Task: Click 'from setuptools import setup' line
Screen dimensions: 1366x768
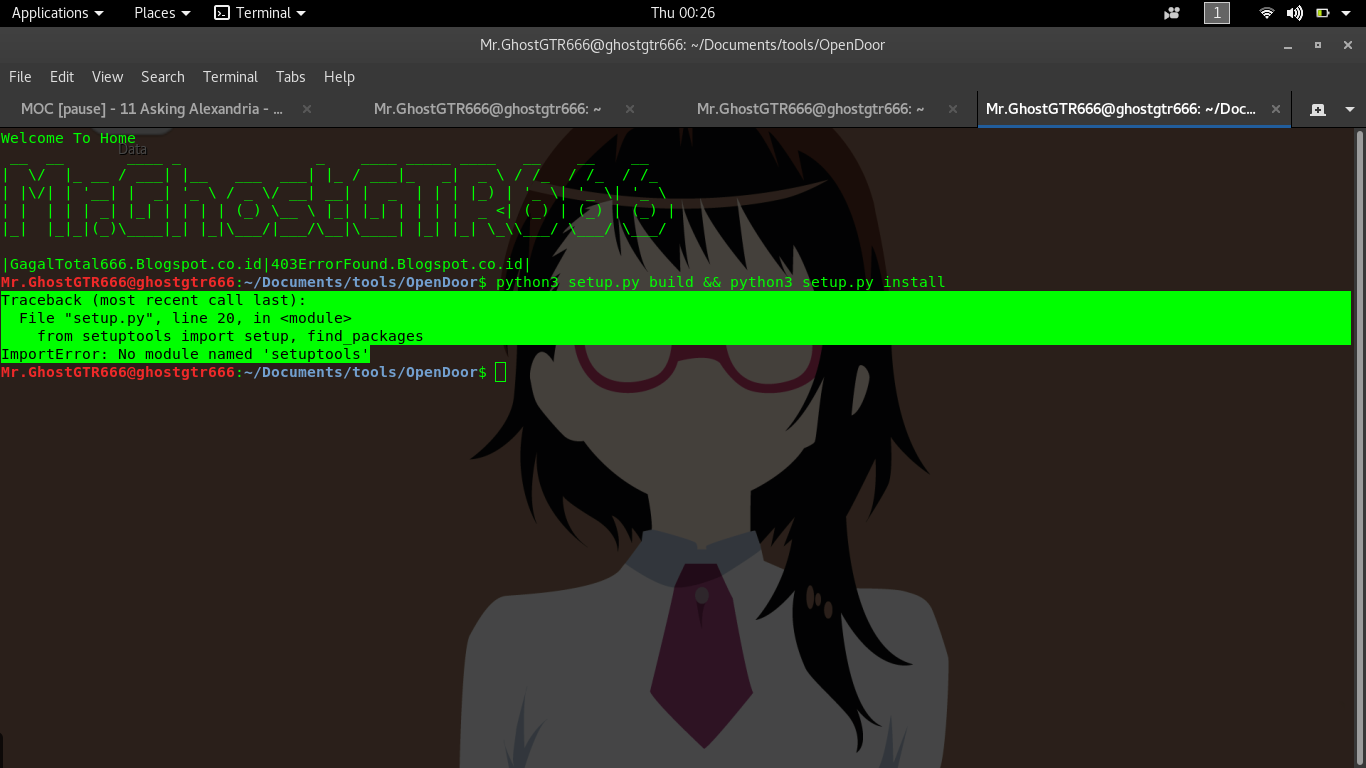Action: pos(230,336)
